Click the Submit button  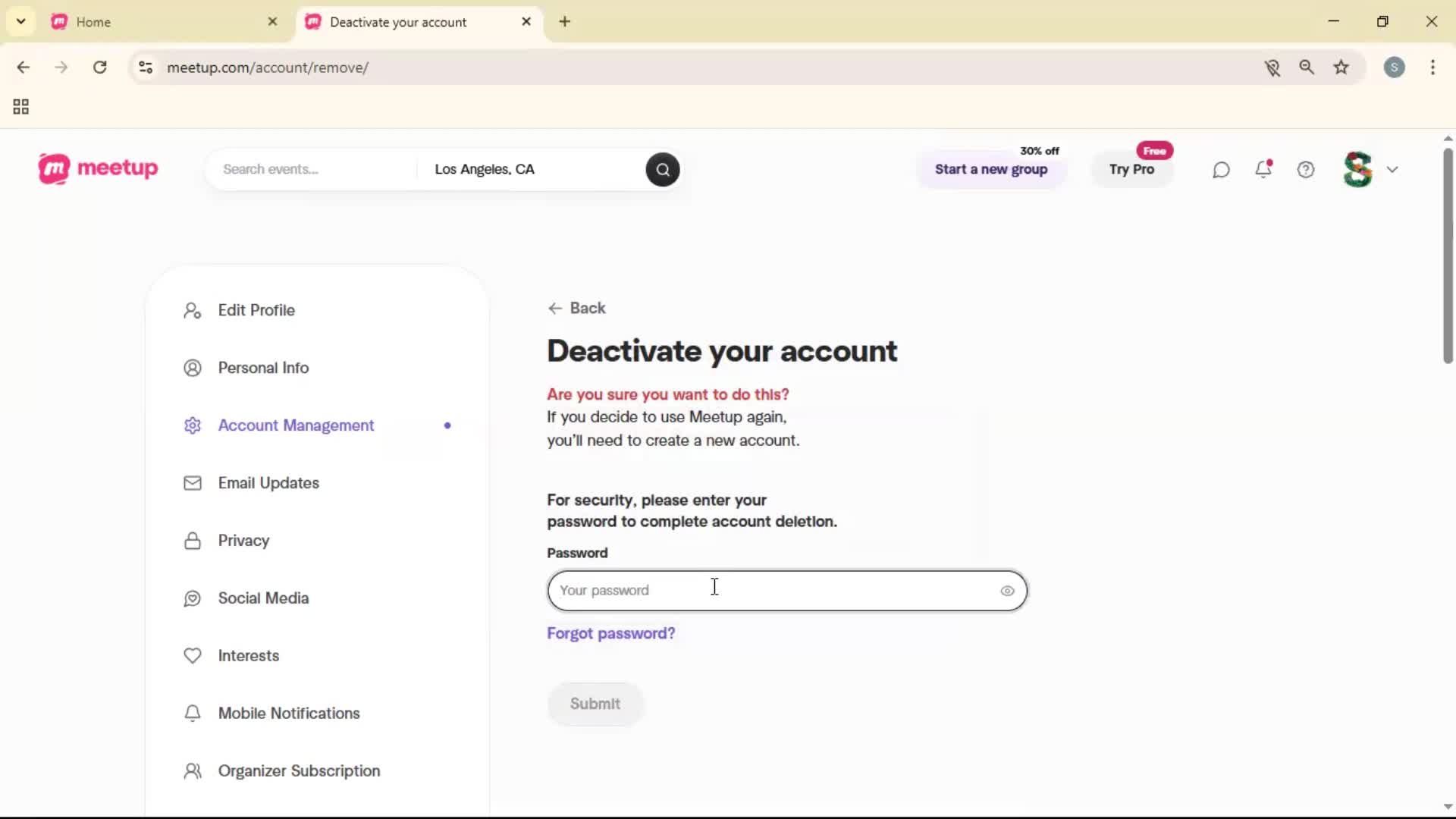pos(595,704)
